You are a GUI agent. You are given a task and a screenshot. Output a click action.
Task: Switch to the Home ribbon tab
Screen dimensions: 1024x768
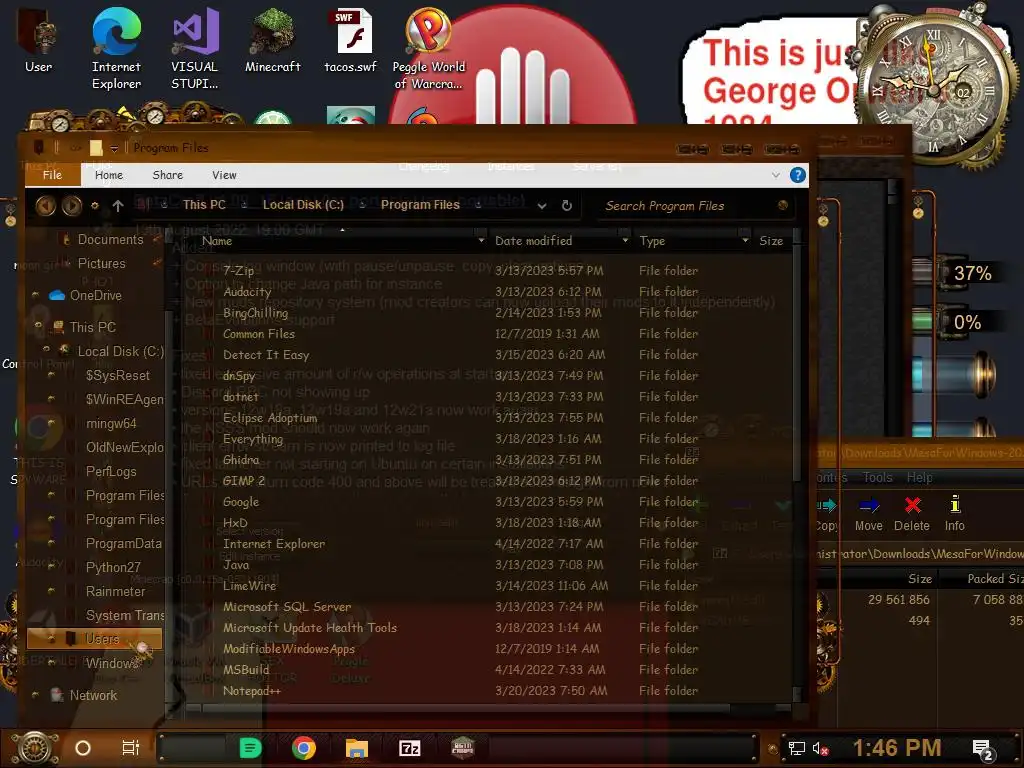tap(108, 175)
